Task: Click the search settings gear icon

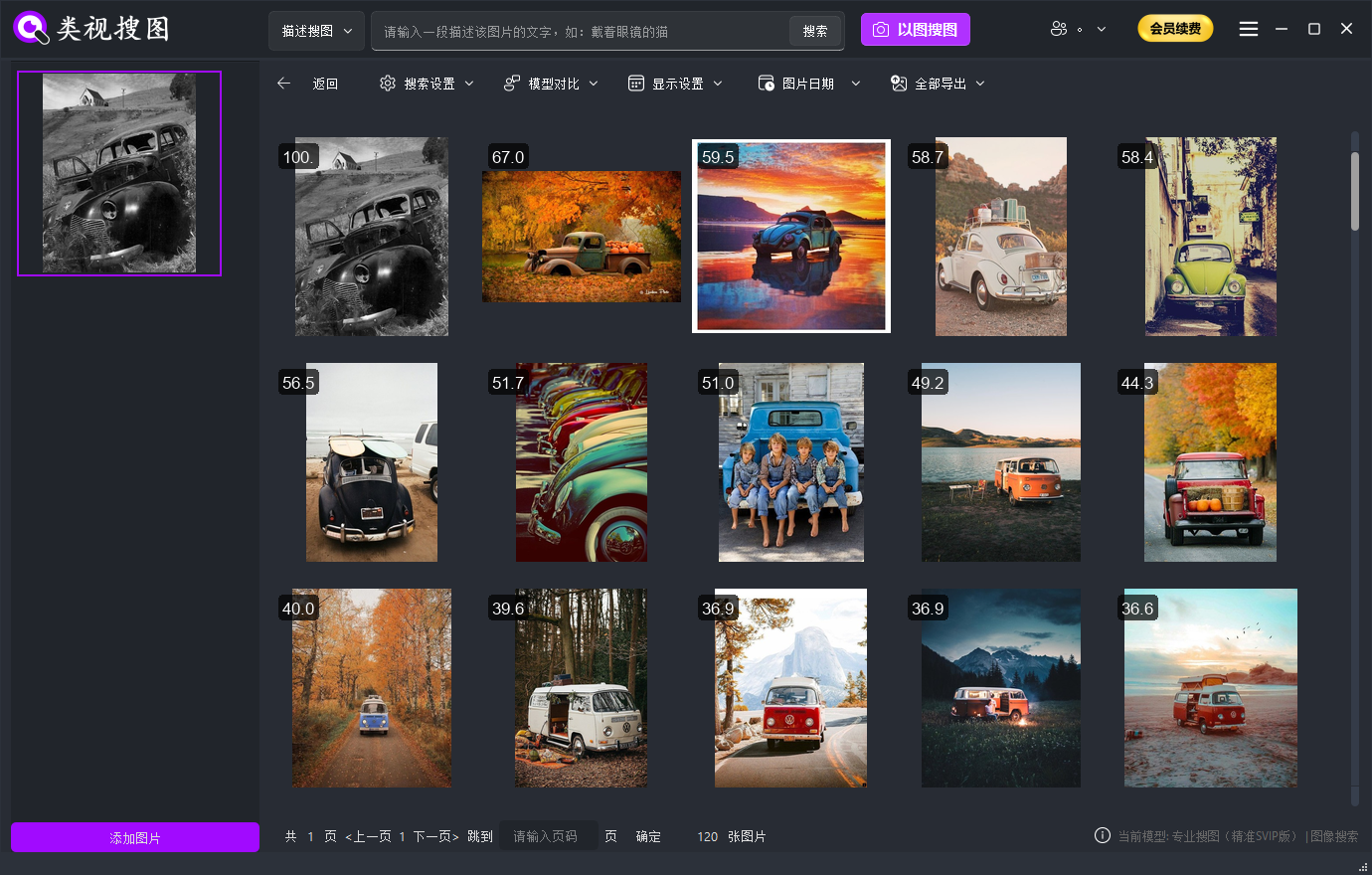Action: pos(388,84)
